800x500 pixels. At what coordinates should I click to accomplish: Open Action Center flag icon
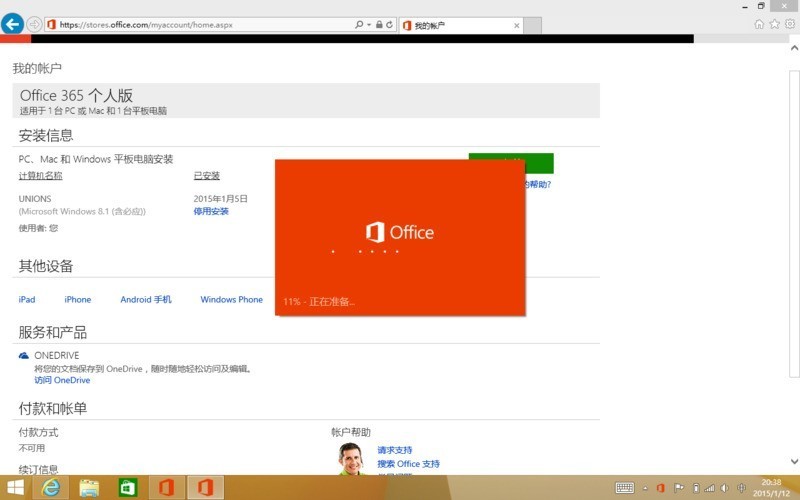click(x=679, y=488)
